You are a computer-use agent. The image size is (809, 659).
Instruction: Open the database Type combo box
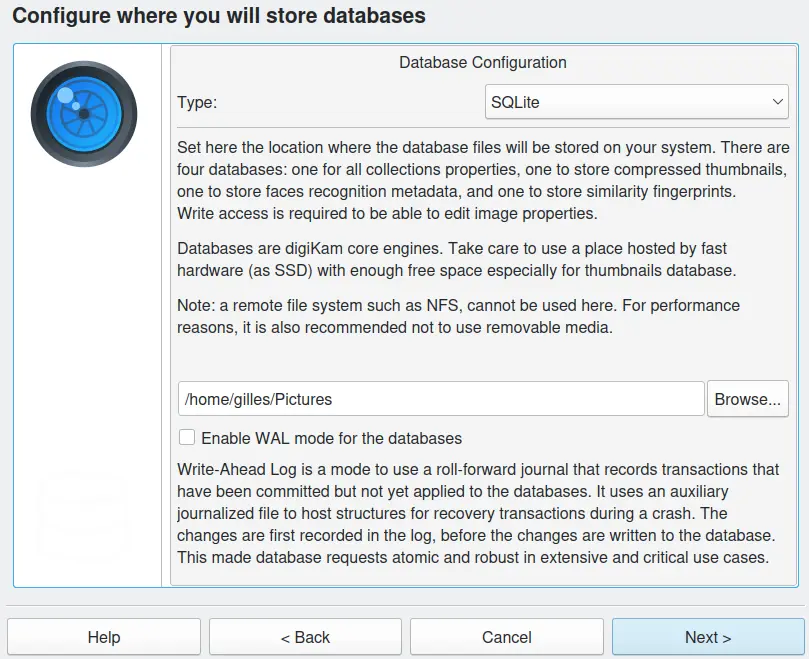coord(637,102)
